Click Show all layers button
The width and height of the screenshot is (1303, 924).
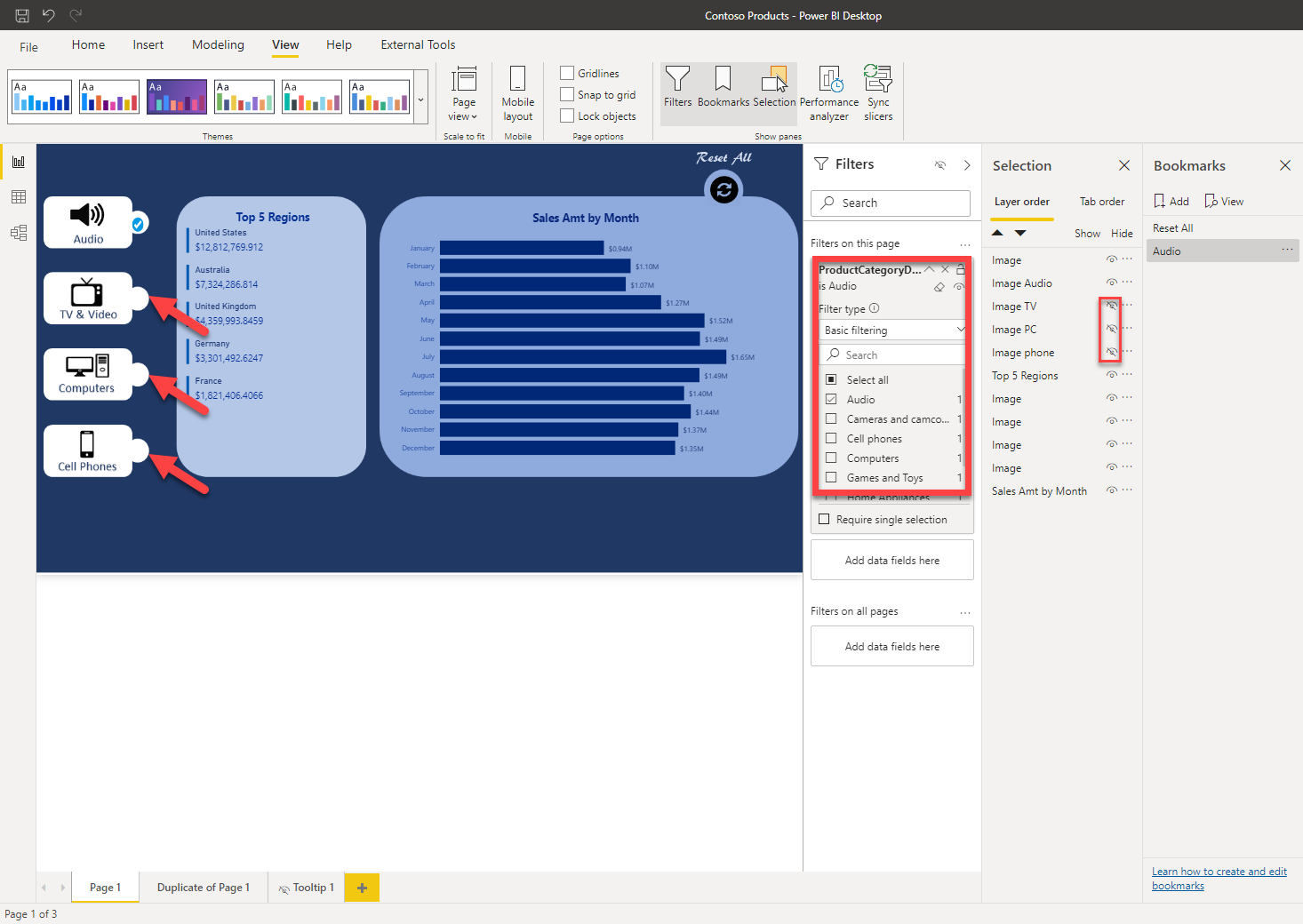click(x=1087, y=234)
